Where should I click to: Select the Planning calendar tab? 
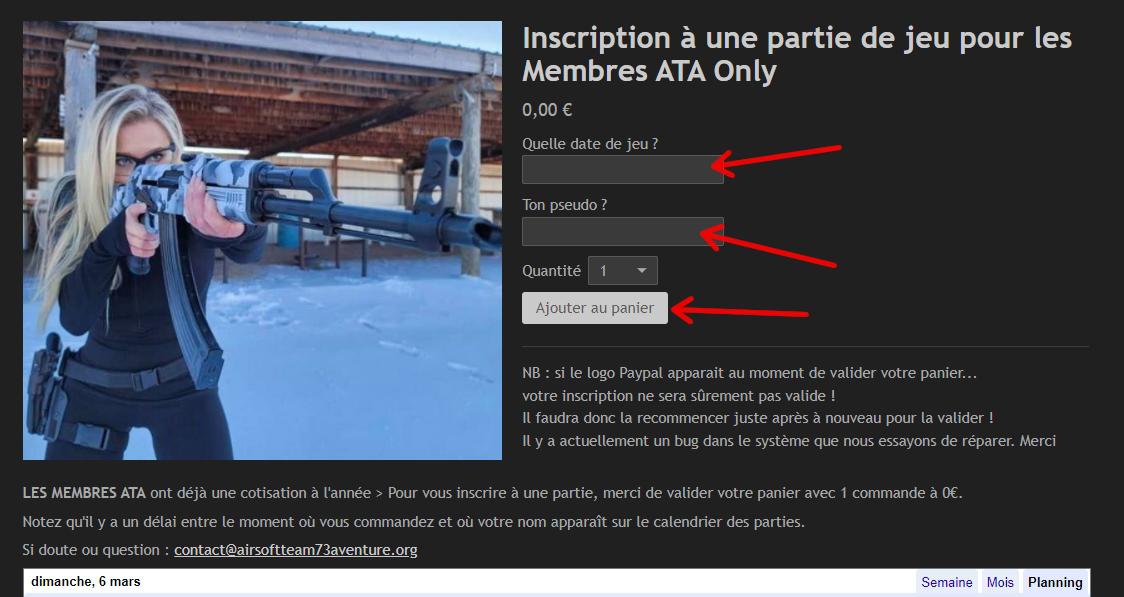tap(1054, 582)
